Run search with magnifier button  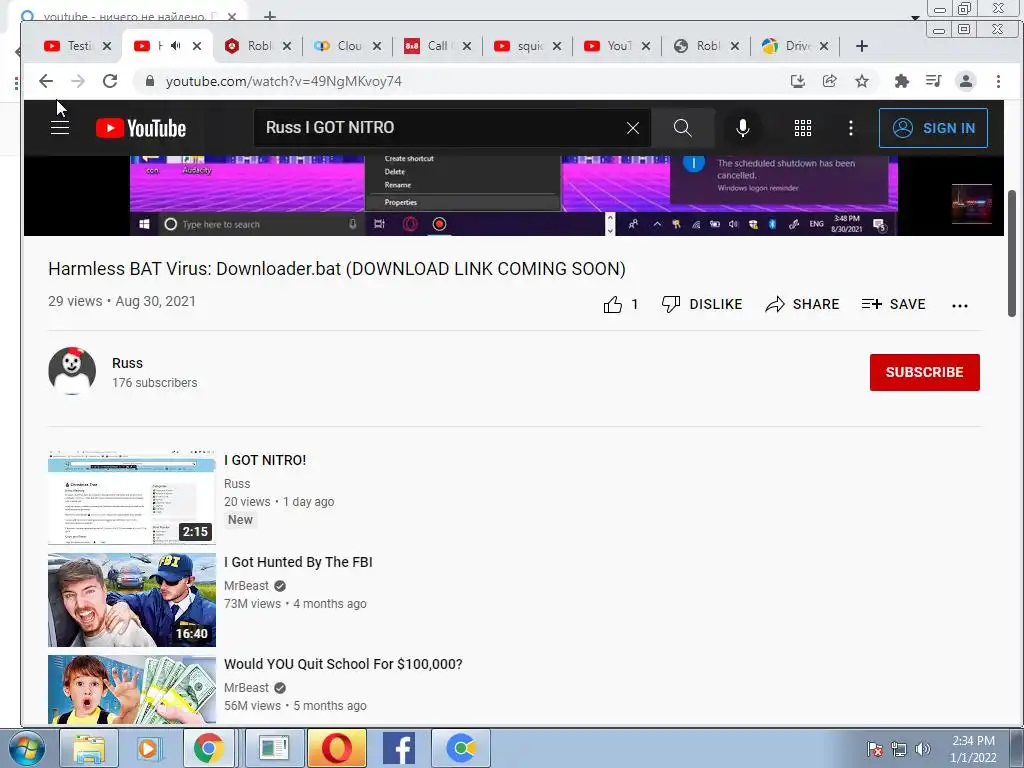[x=682, y=128]
